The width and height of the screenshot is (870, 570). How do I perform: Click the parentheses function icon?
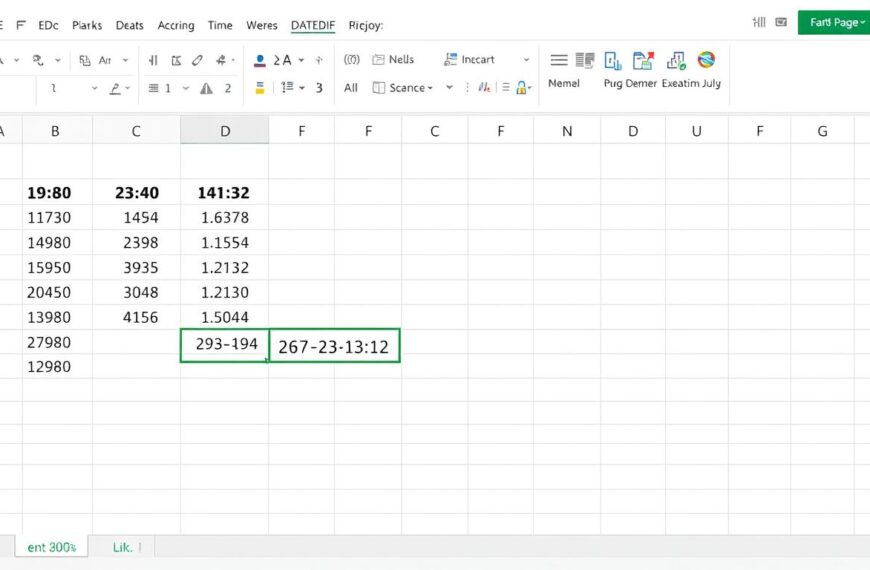pos(351,59)
